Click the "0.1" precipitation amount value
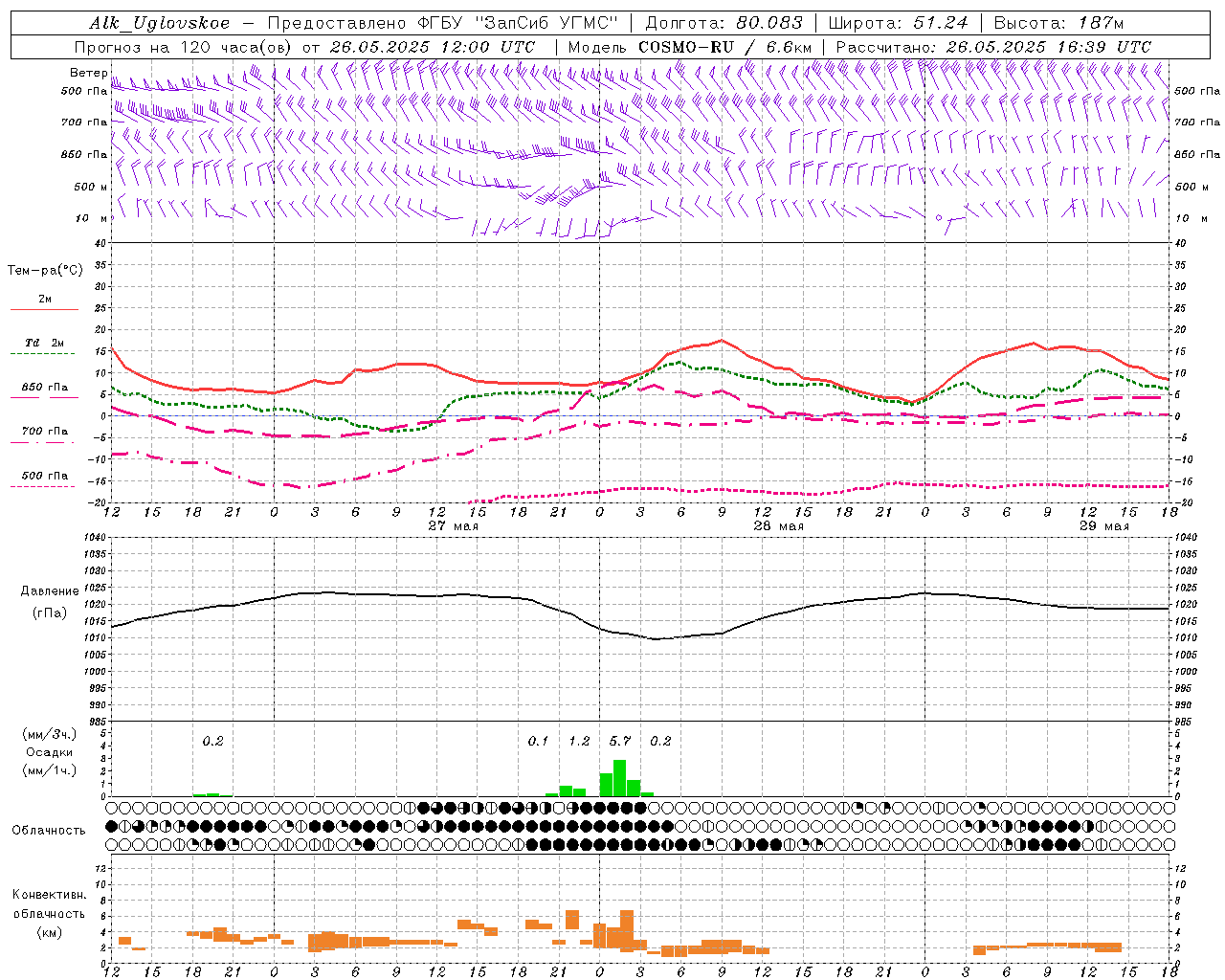 pyautogui.click(x=538, y=742)
